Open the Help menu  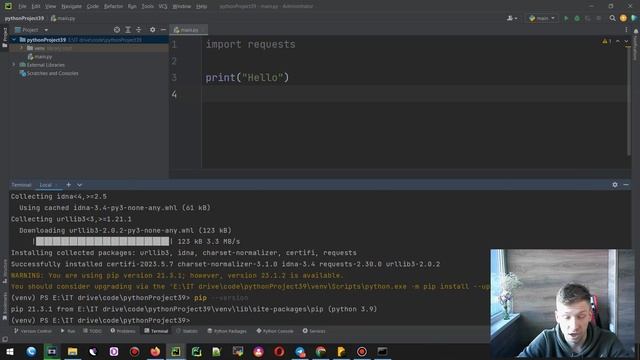tap(201, 6)
